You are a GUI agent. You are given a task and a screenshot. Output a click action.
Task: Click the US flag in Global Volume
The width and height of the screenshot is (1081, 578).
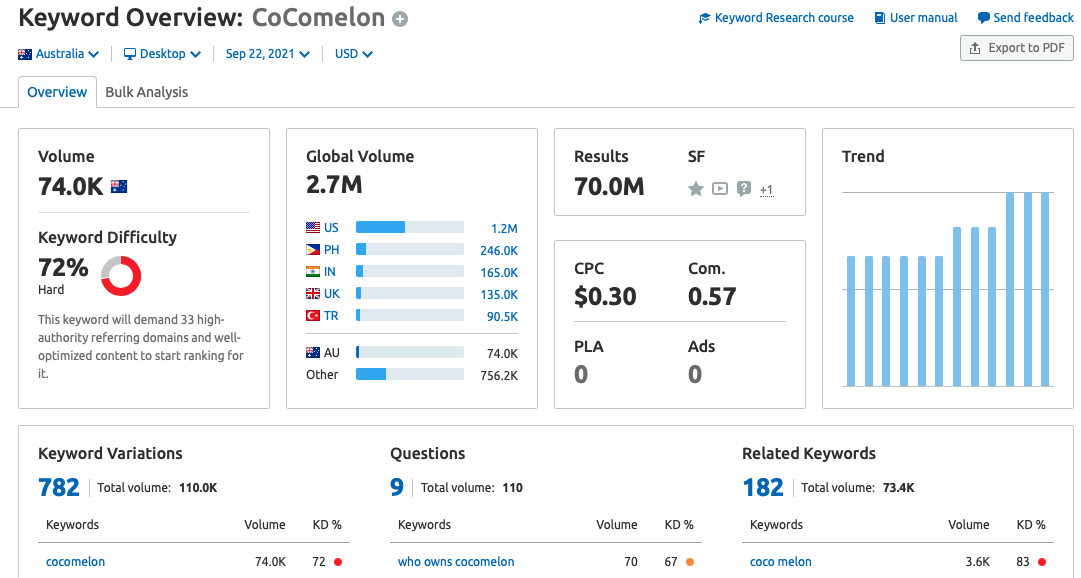tap(313, 228)
